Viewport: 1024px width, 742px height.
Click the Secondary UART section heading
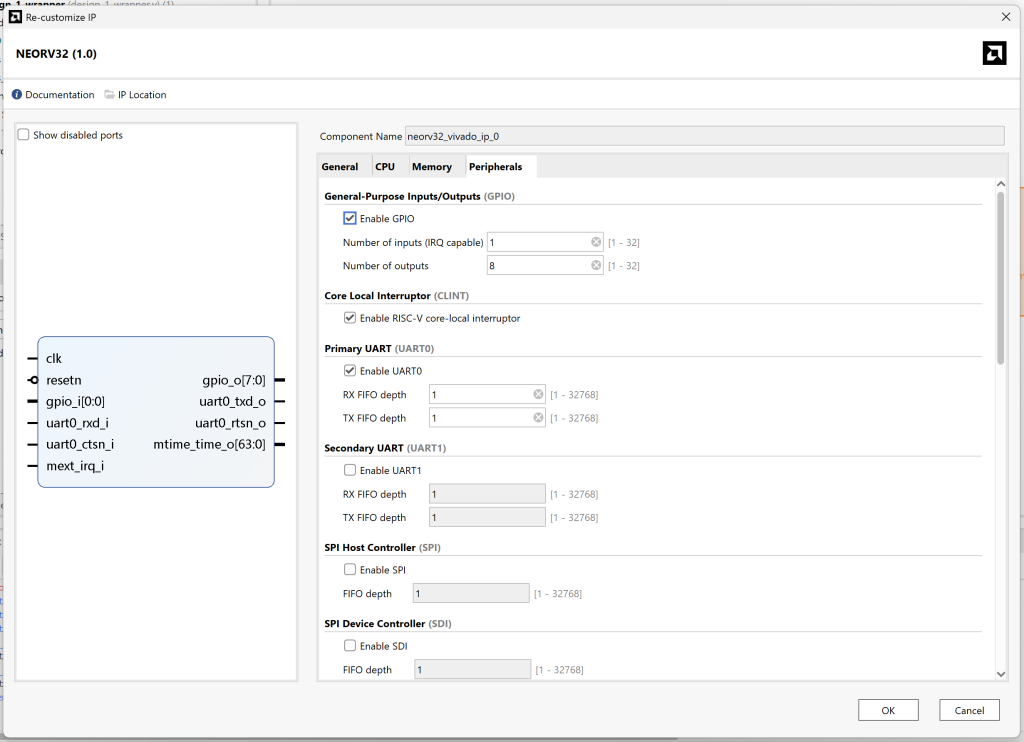[x=385, y=447]
